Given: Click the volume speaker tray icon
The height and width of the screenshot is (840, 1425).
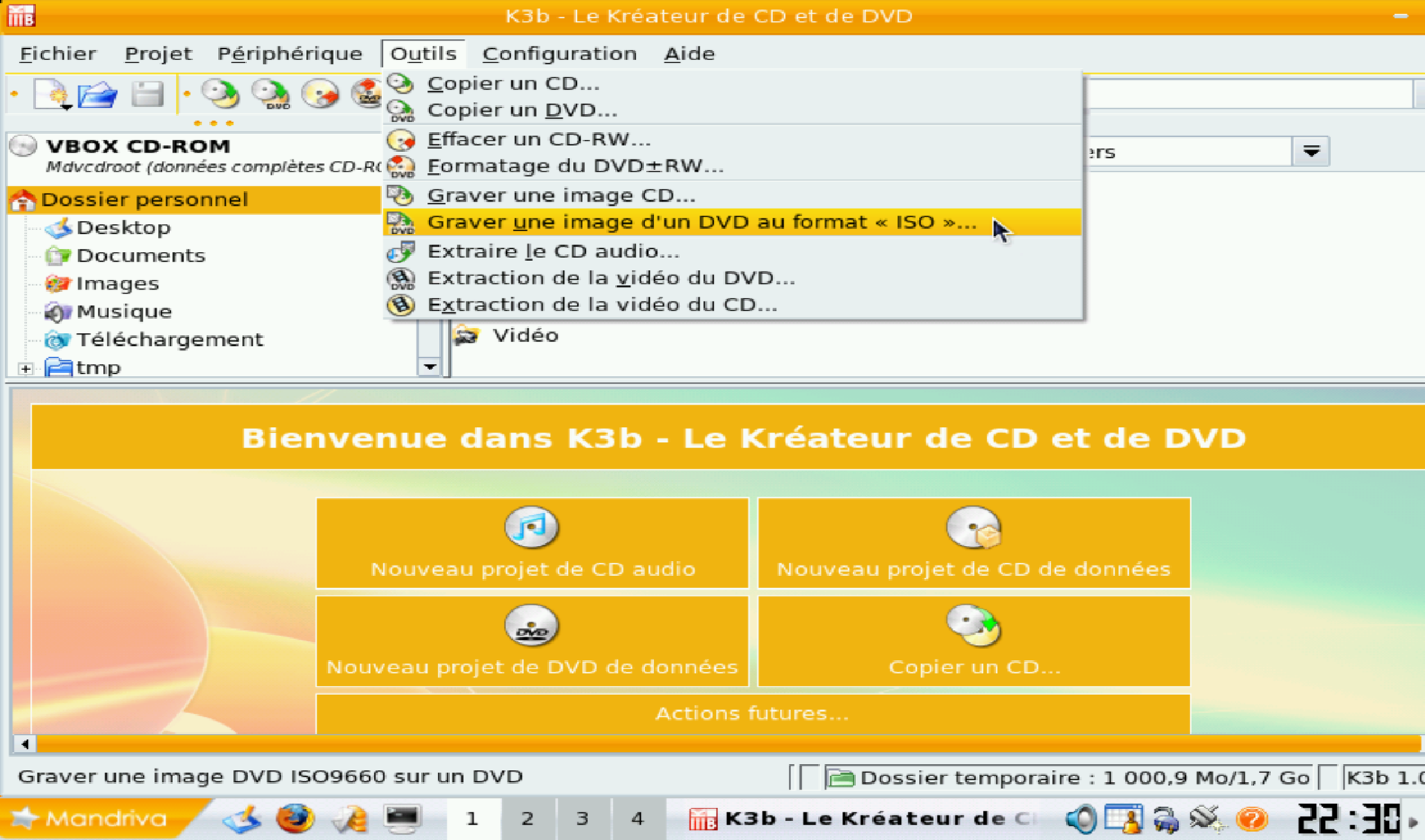Looking at the screenshot, I should click(1081, 818).
